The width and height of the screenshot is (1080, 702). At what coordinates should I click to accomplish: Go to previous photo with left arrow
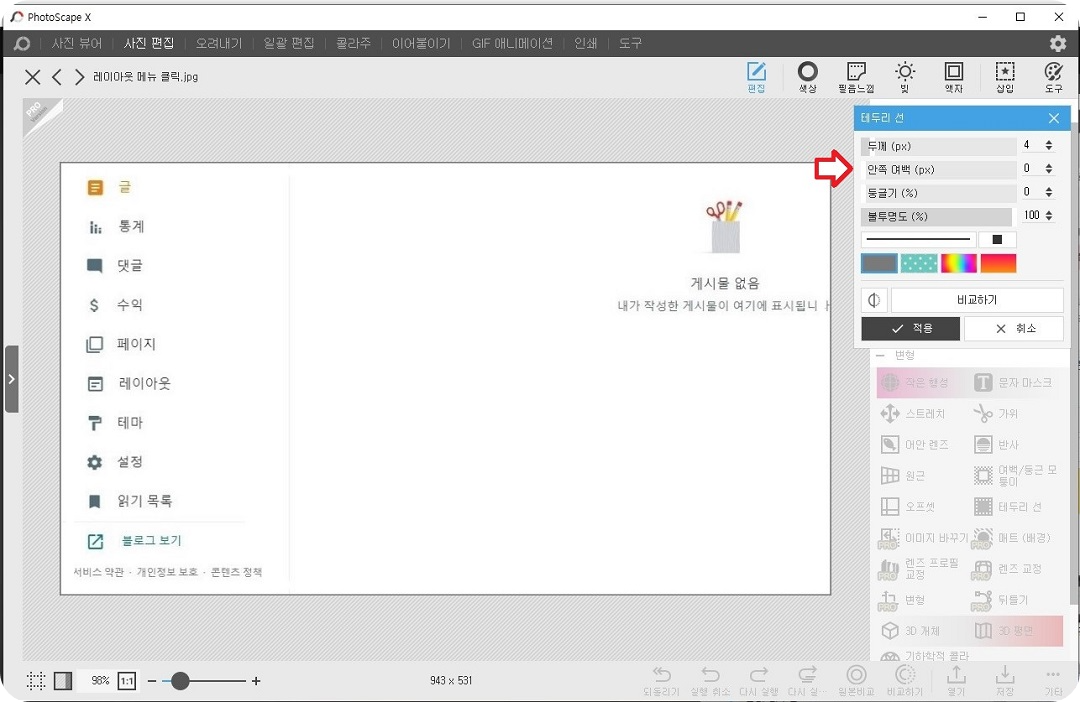click(57, 76)
